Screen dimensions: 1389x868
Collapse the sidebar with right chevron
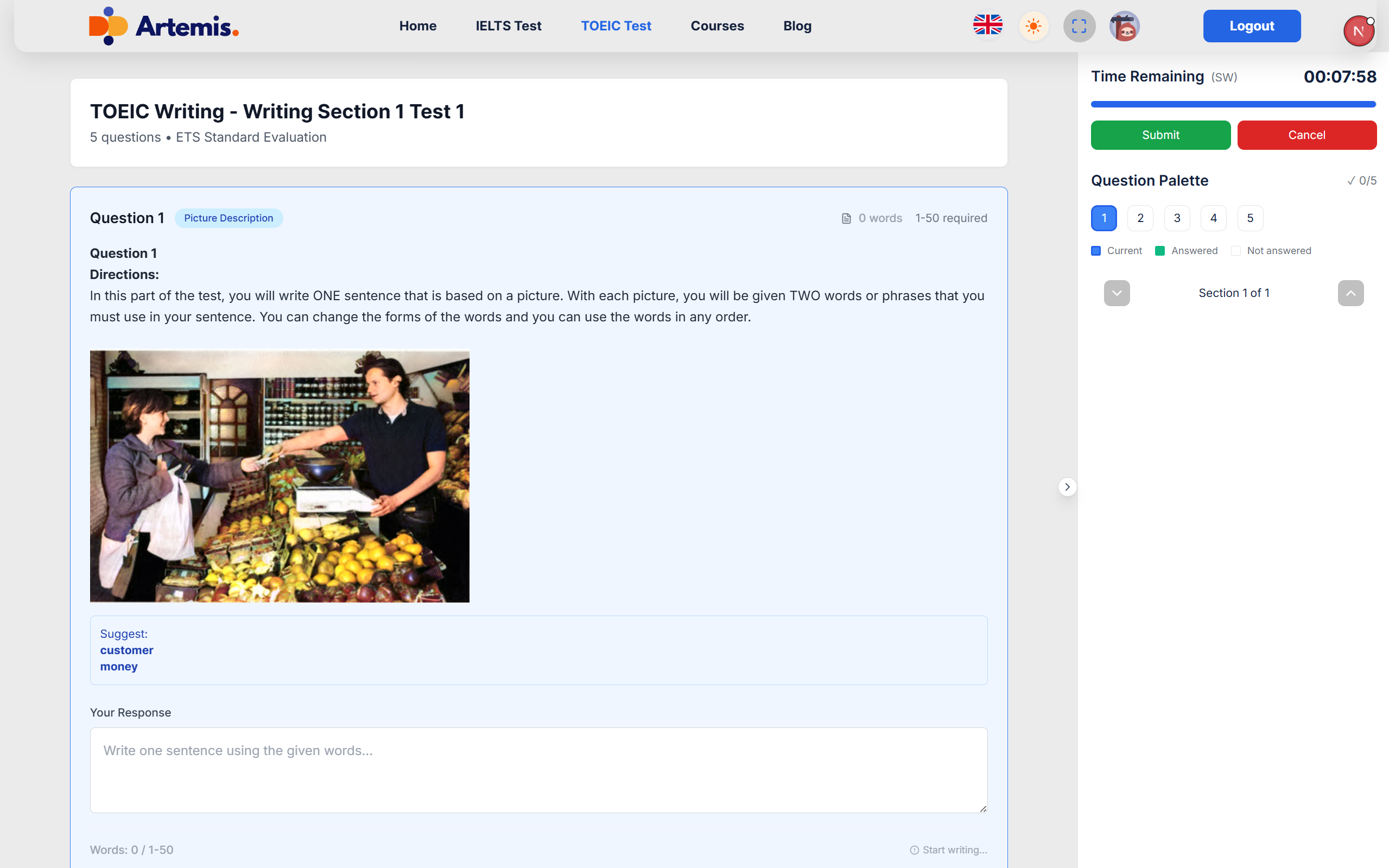pyautogui.click(x=1067, y=487)
